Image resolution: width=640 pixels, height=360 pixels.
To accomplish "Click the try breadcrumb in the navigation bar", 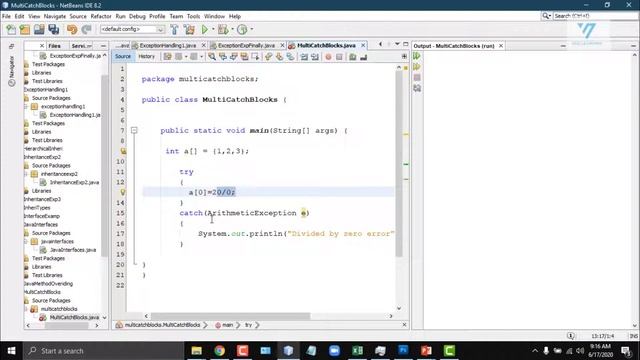I will point(249,325).
